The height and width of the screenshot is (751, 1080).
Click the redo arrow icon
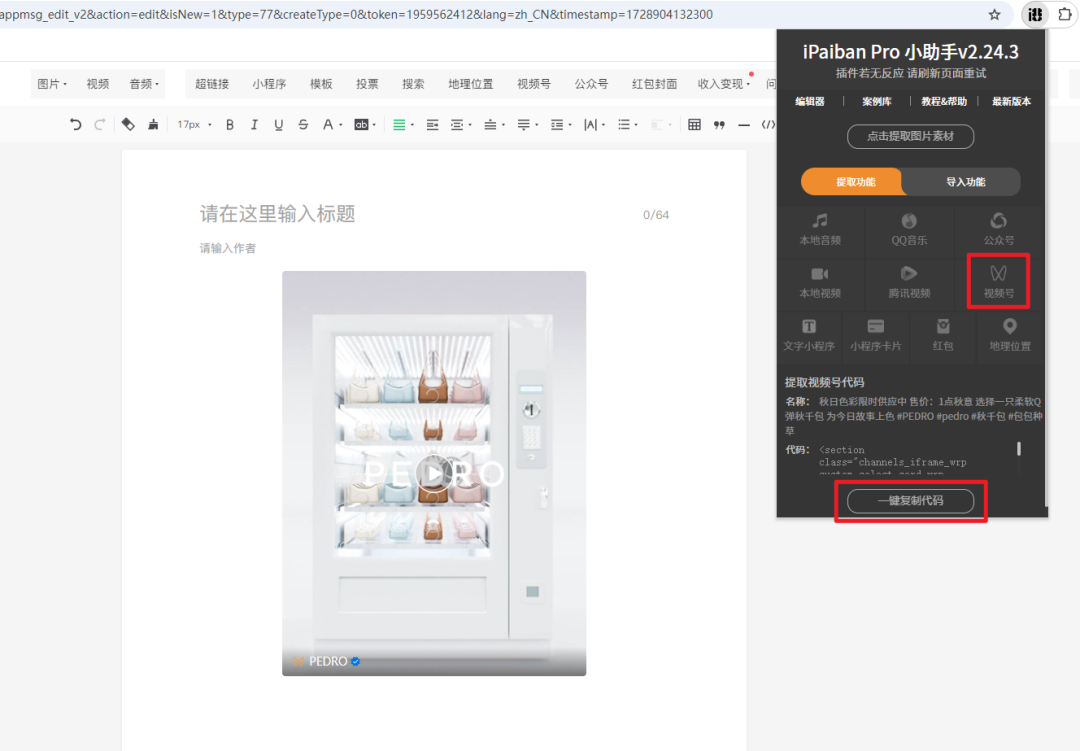(x=100, y=125)
